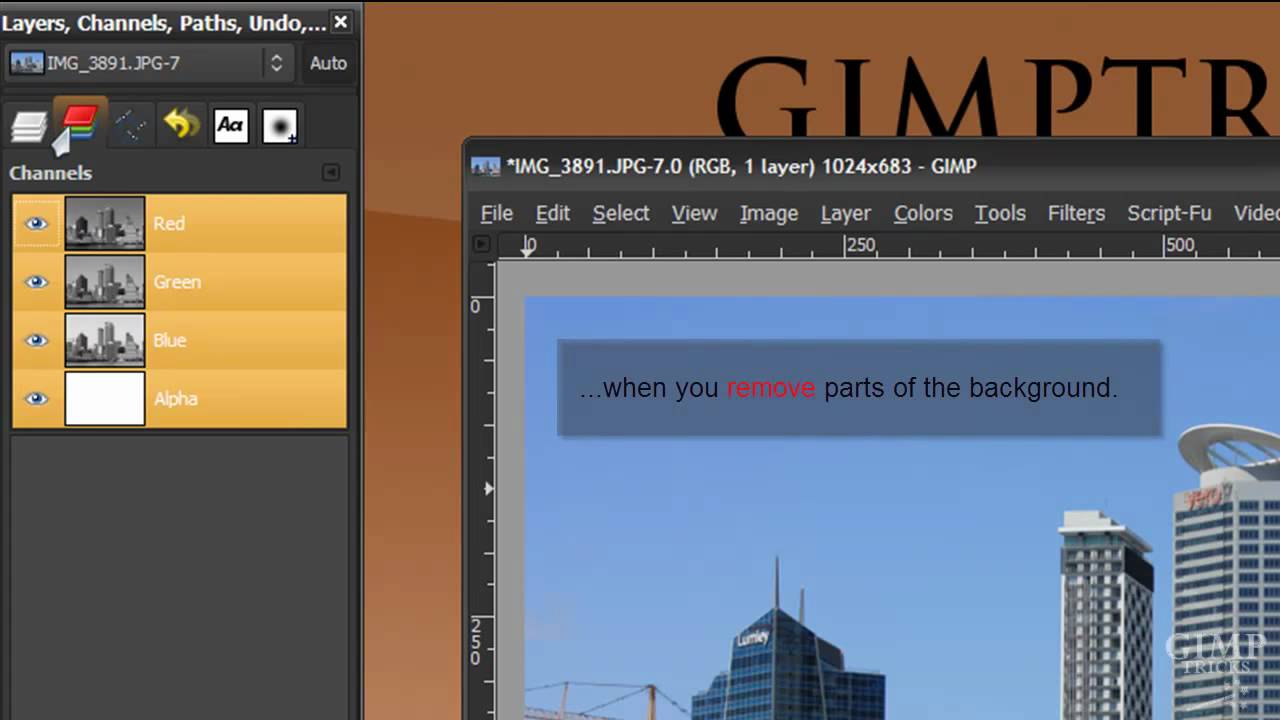Toggle visibility of the Red channel
This screenshot has height=720, width=1280.
(x=37, y=223)
